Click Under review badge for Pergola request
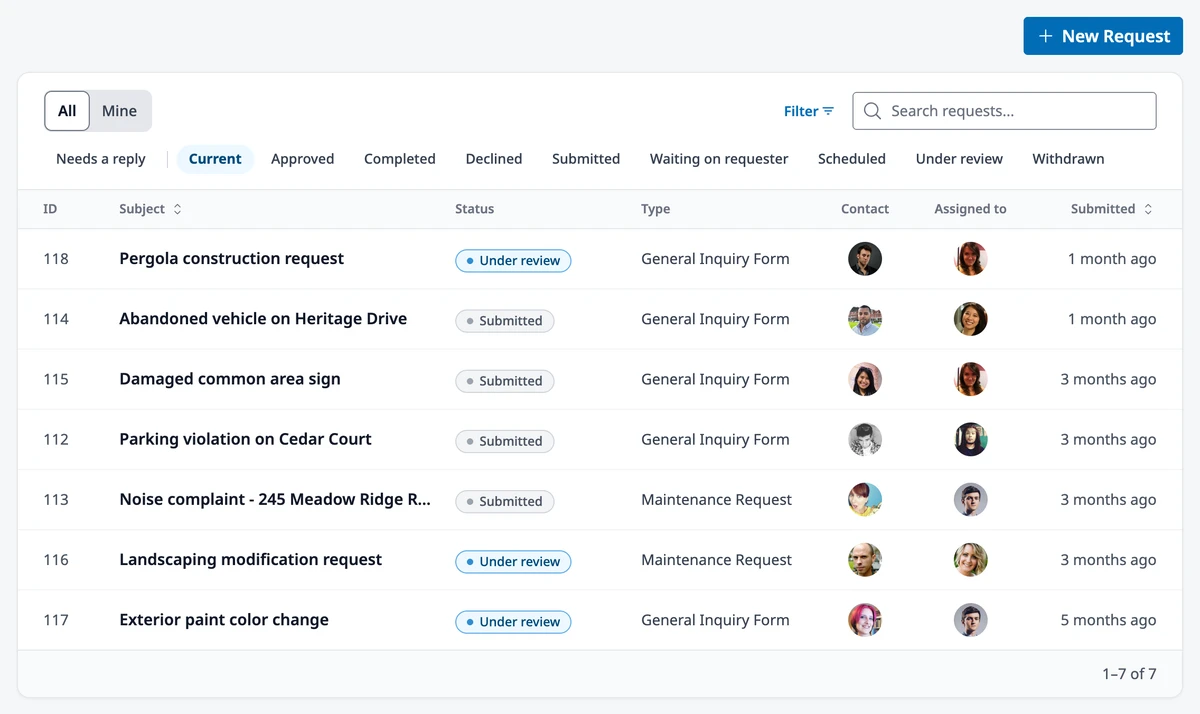Viewport: 1200px width, 714px height. pos(513,261)
